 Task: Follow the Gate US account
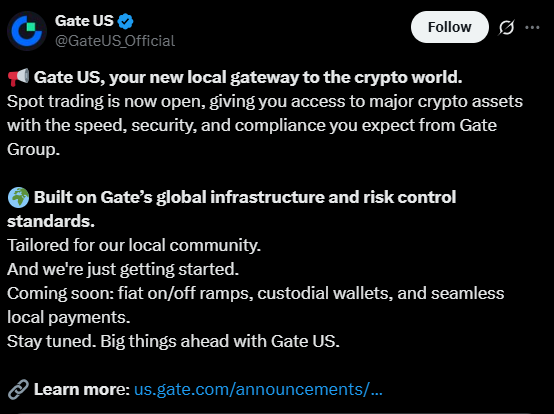(450, 27)
